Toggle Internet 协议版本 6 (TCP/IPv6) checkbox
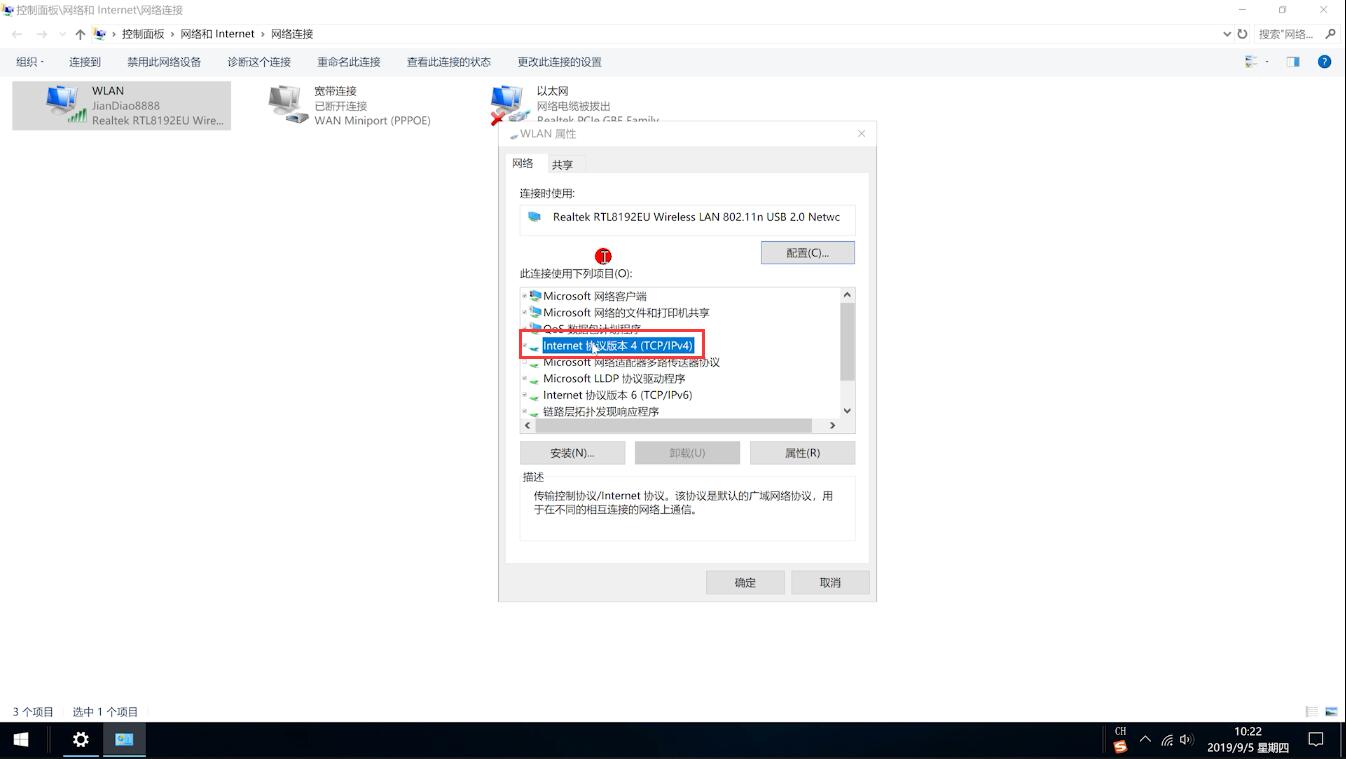1346x759 pixels. click(x=524, y=395)
